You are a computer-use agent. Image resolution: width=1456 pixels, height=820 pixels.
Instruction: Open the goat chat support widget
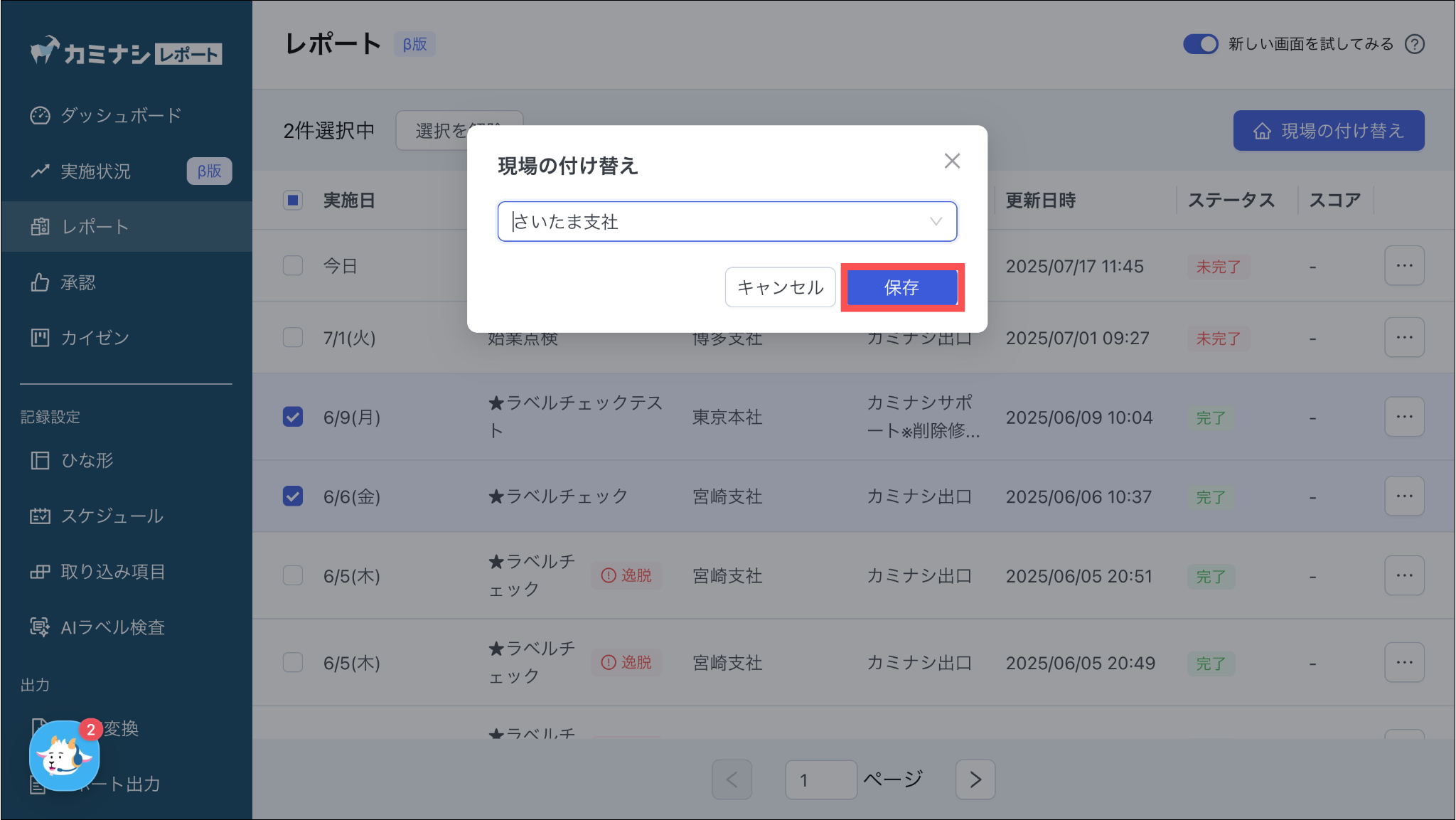(64, 757)
